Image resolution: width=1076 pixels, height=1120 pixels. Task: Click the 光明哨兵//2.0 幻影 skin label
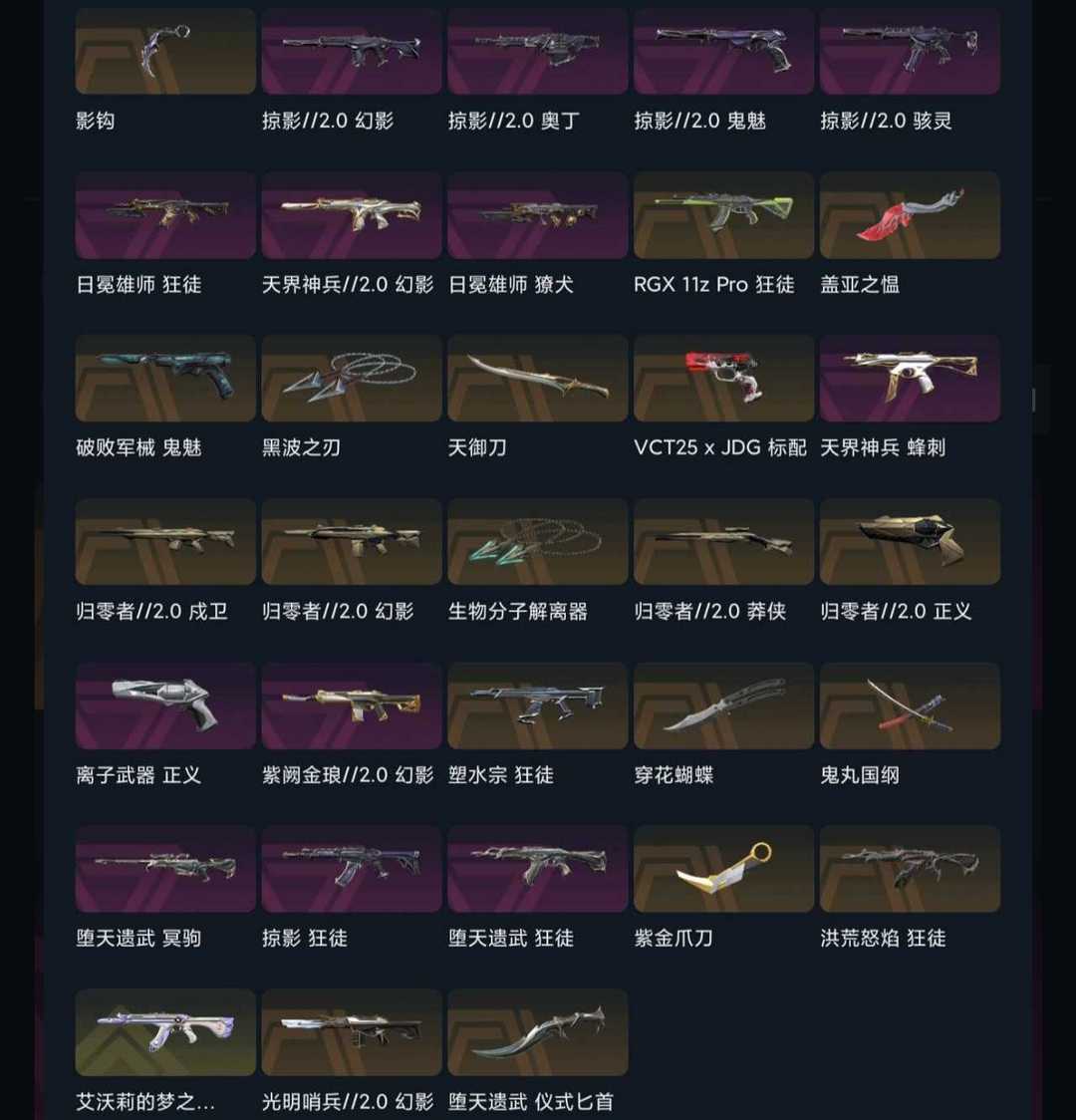[x=348, y=1101]
